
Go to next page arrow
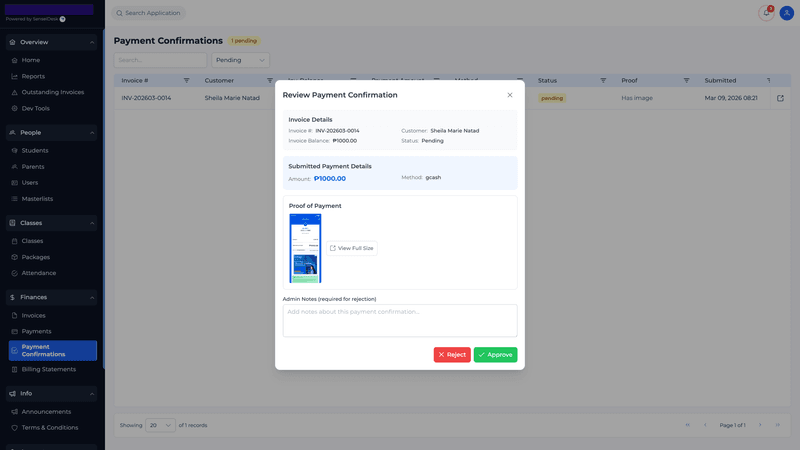coord(760,425)
